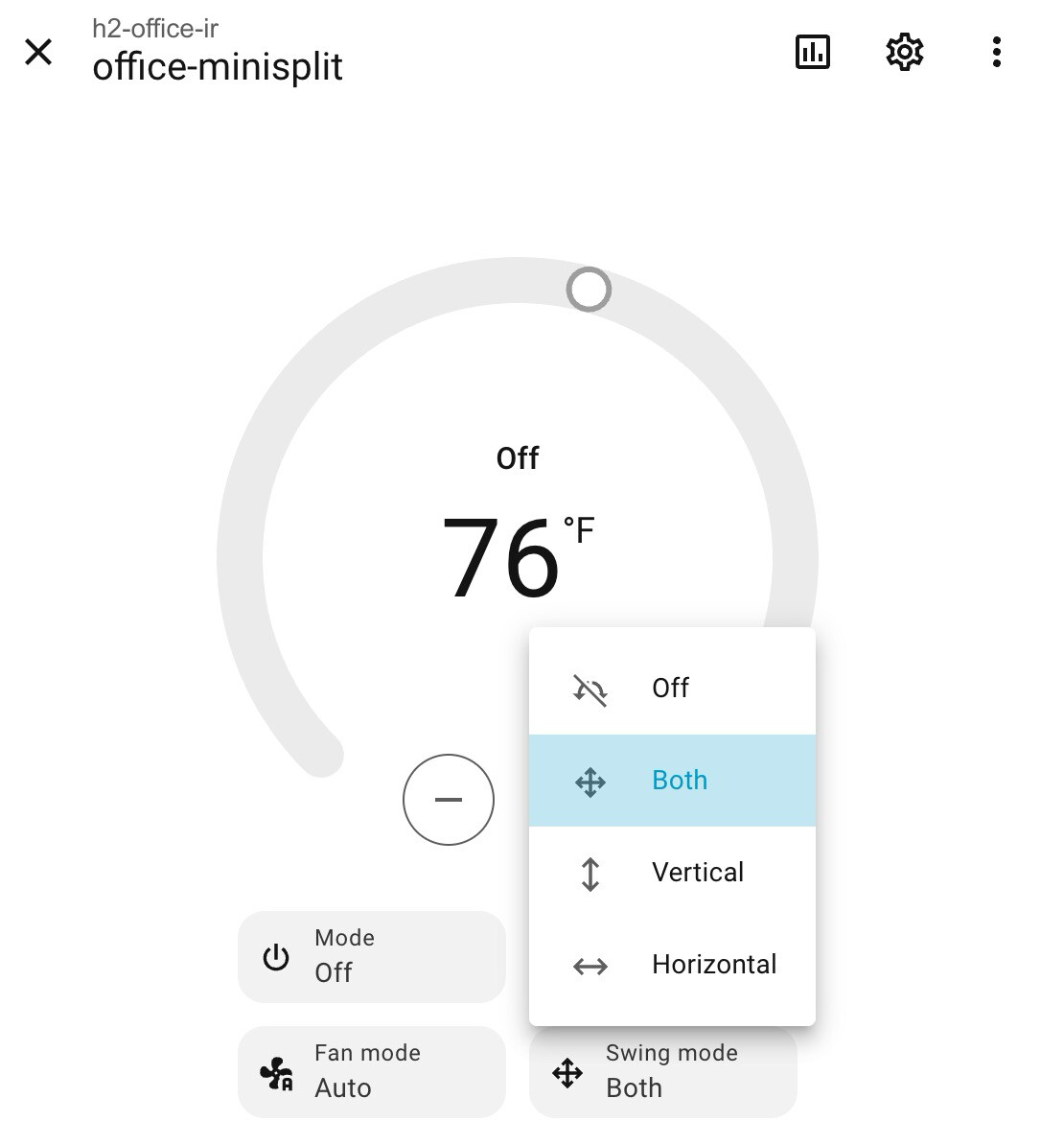1064x1145 pixels.
Task: Decrease temperature with the minus button
Action: 448,800
